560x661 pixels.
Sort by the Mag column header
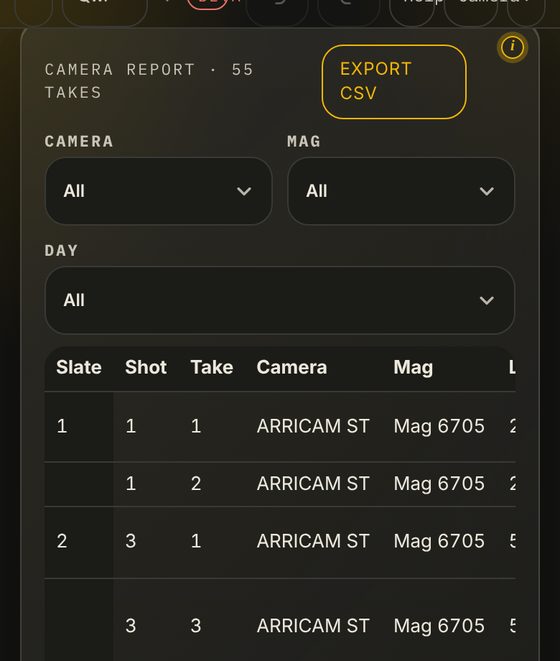click(413, 368)
